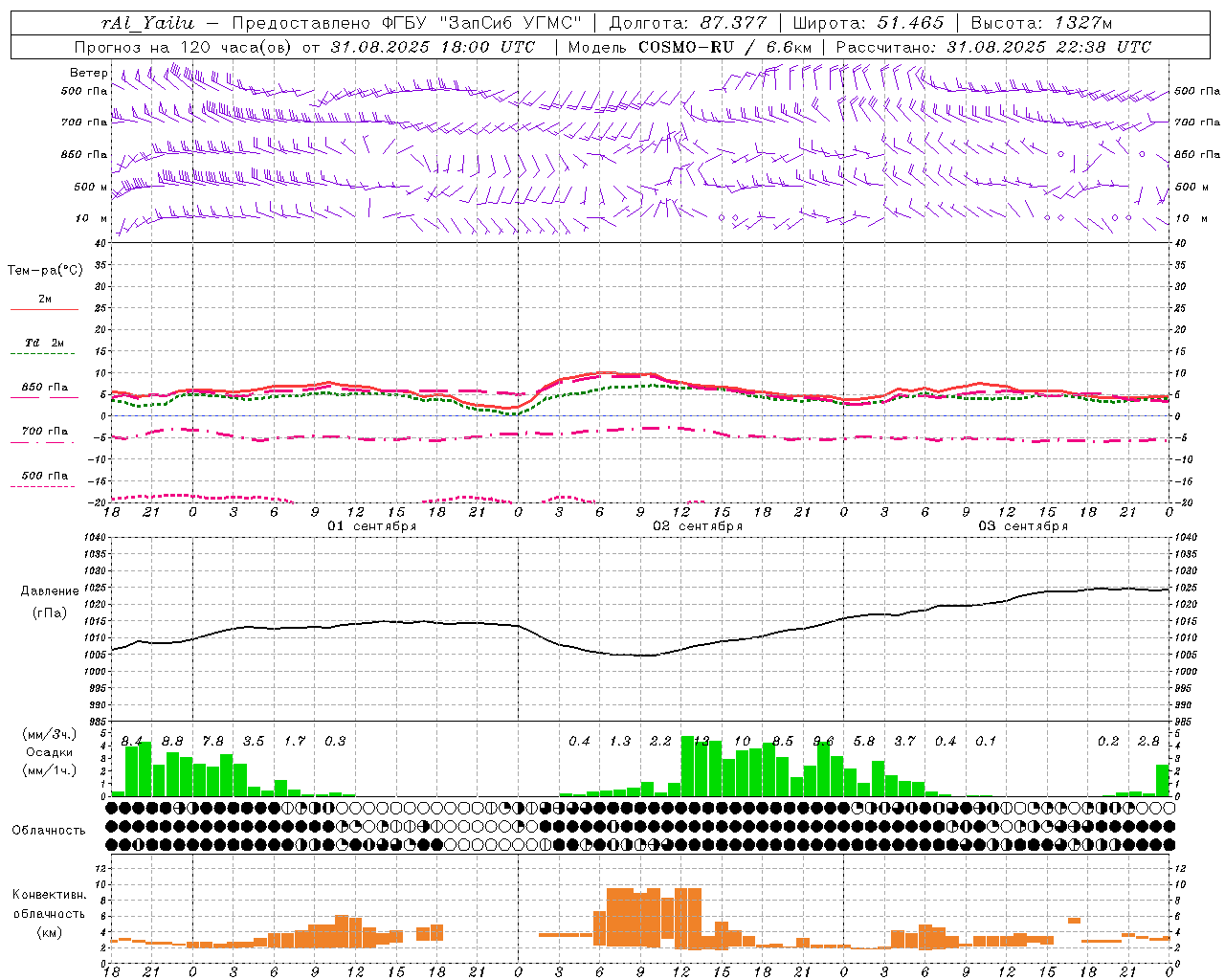Click the date label 02 сентября
This screenshot has width=1225, height=980.
(698, 526)
